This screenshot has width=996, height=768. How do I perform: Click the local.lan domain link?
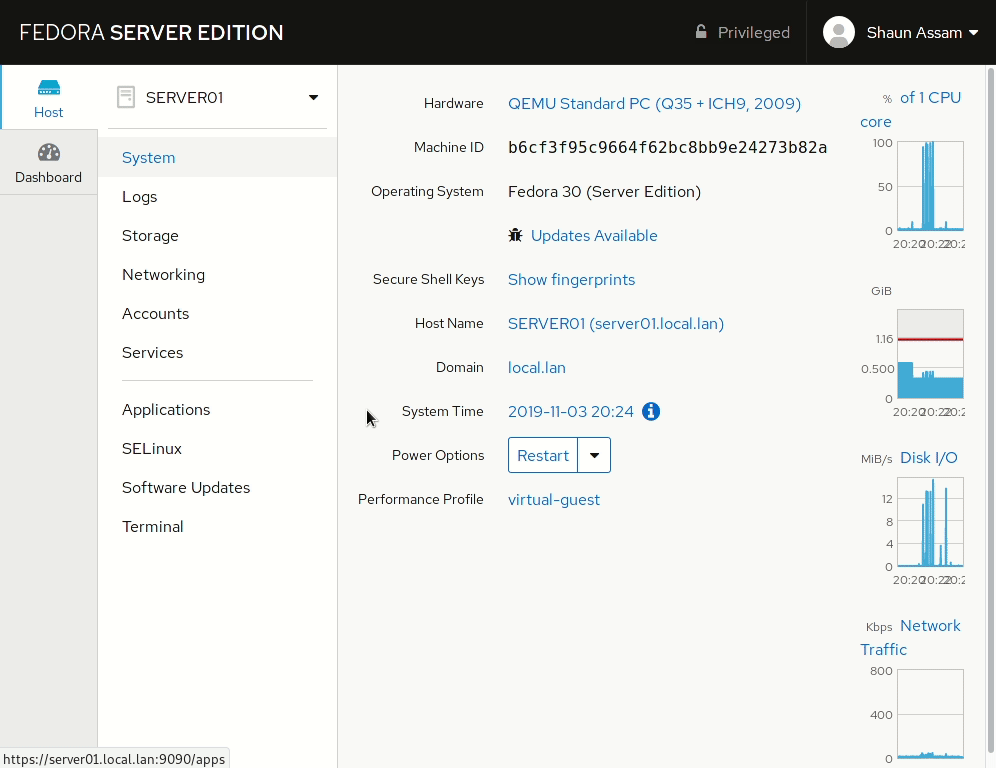point(537,368)
